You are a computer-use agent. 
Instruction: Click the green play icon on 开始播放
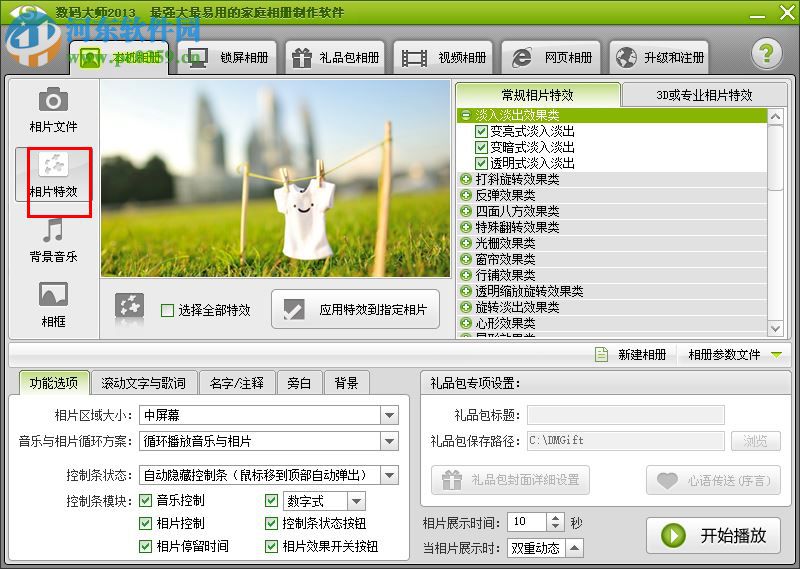pyautogui.click(x=673, y=535)
